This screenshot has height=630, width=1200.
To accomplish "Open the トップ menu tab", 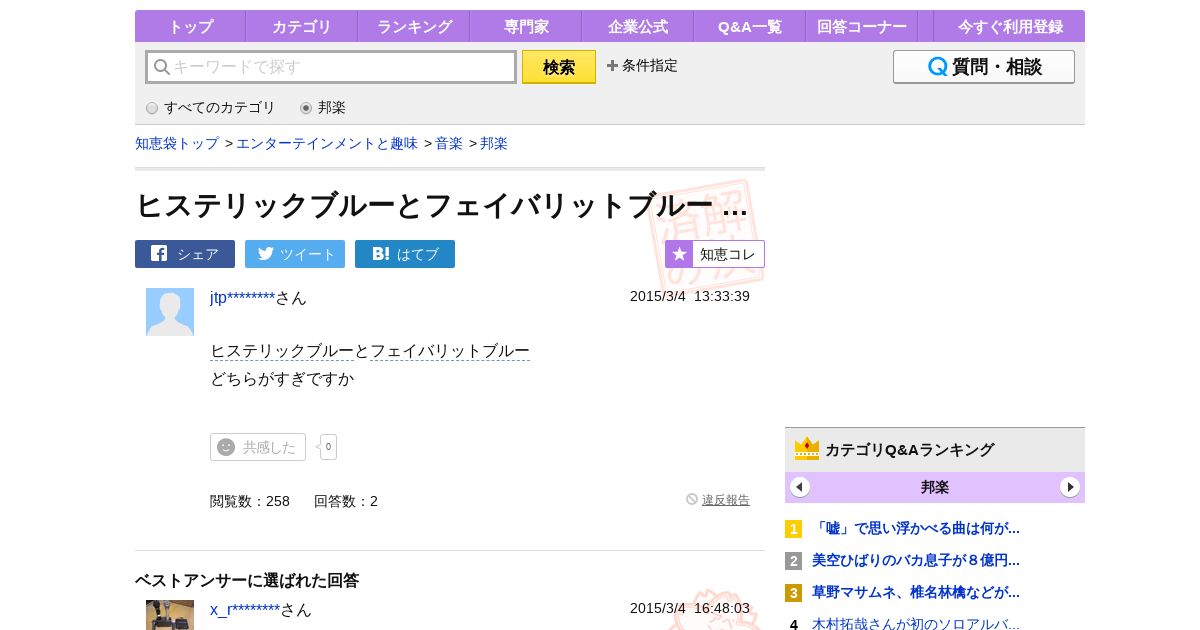I will [190, 26].
